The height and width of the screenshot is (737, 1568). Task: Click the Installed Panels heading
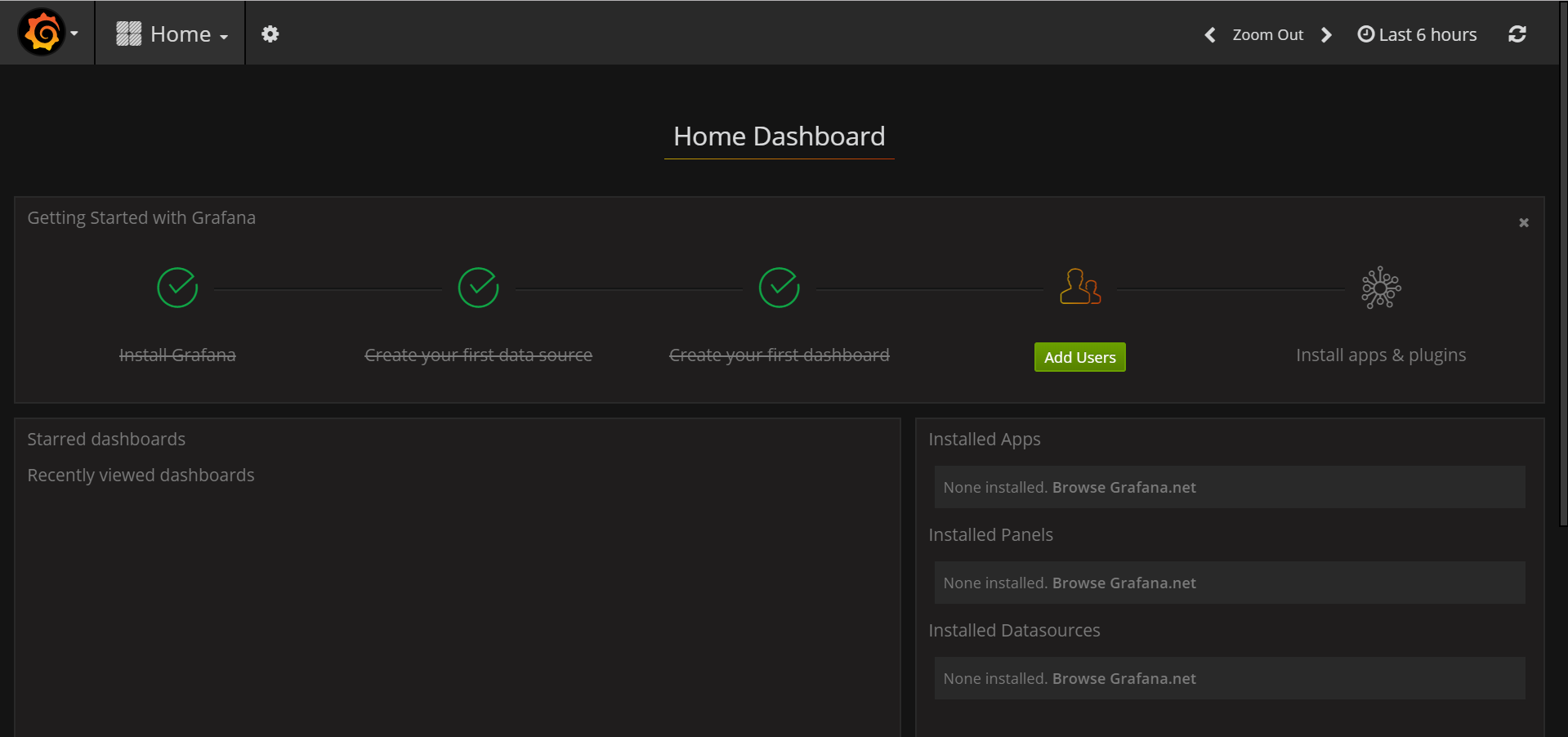(x=990, y=535)
